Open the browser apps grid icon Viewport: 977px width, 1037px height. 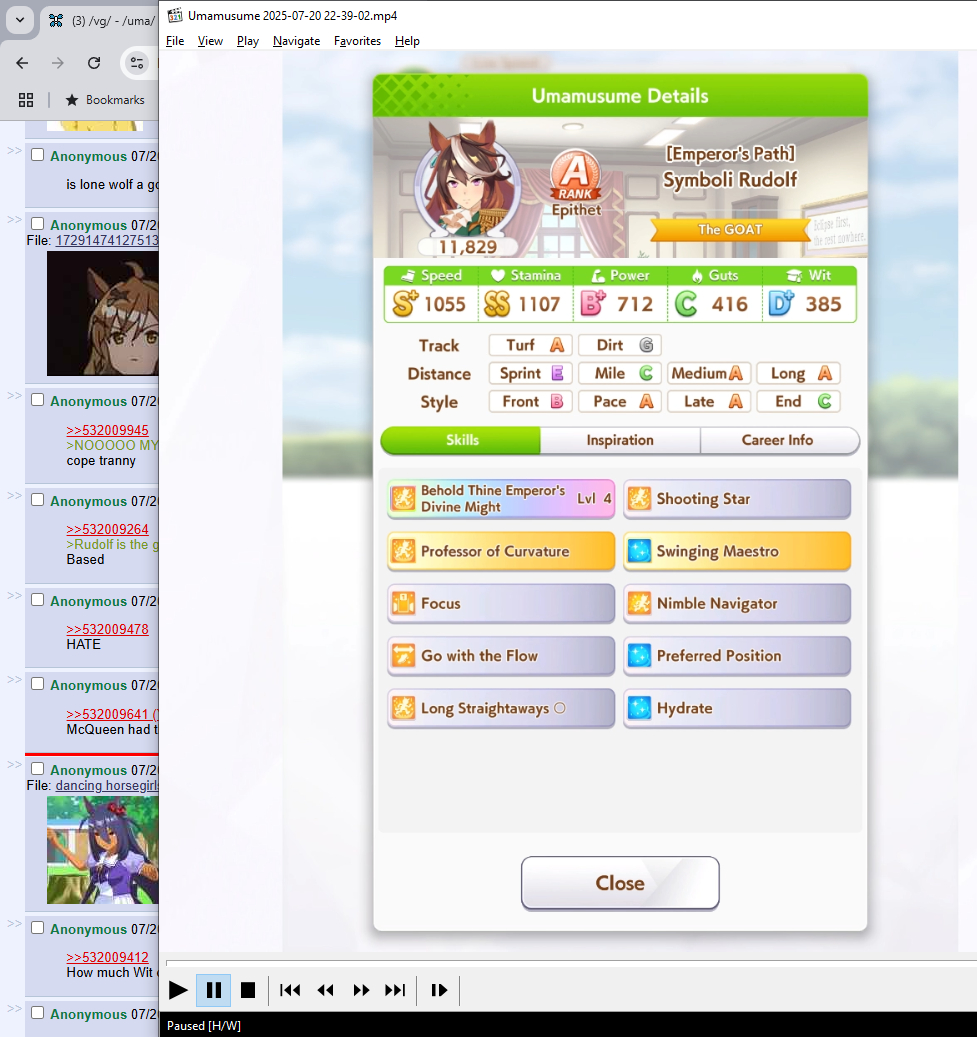(26, 100)
